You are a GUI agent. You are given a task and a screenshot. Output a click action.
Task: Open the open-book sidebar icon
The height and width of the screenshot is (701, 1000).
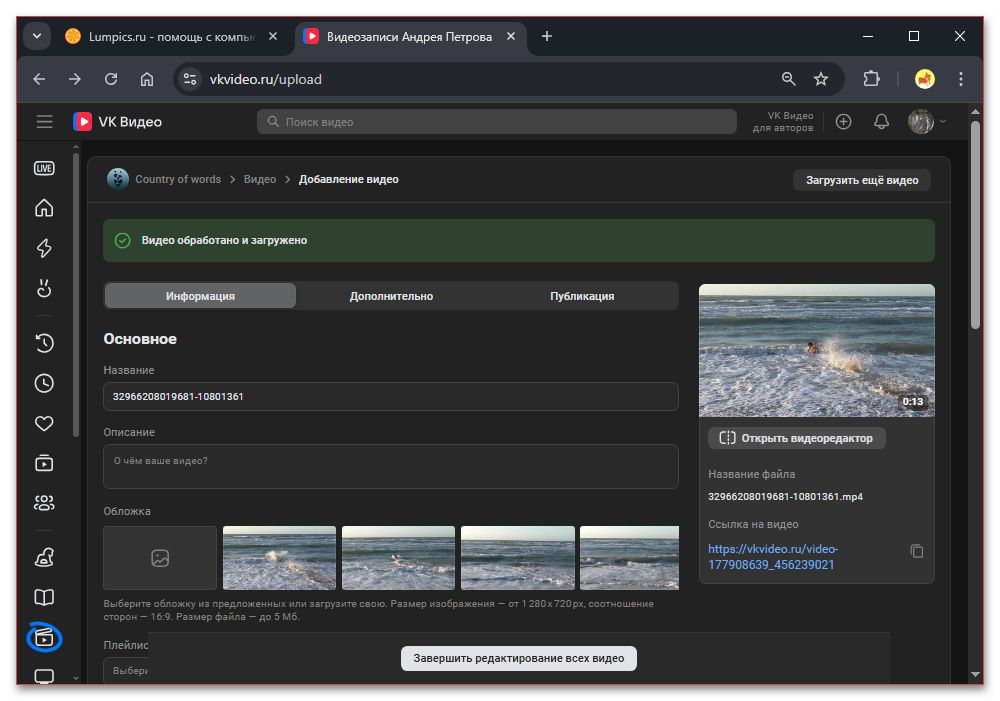[x=44, y=598]
